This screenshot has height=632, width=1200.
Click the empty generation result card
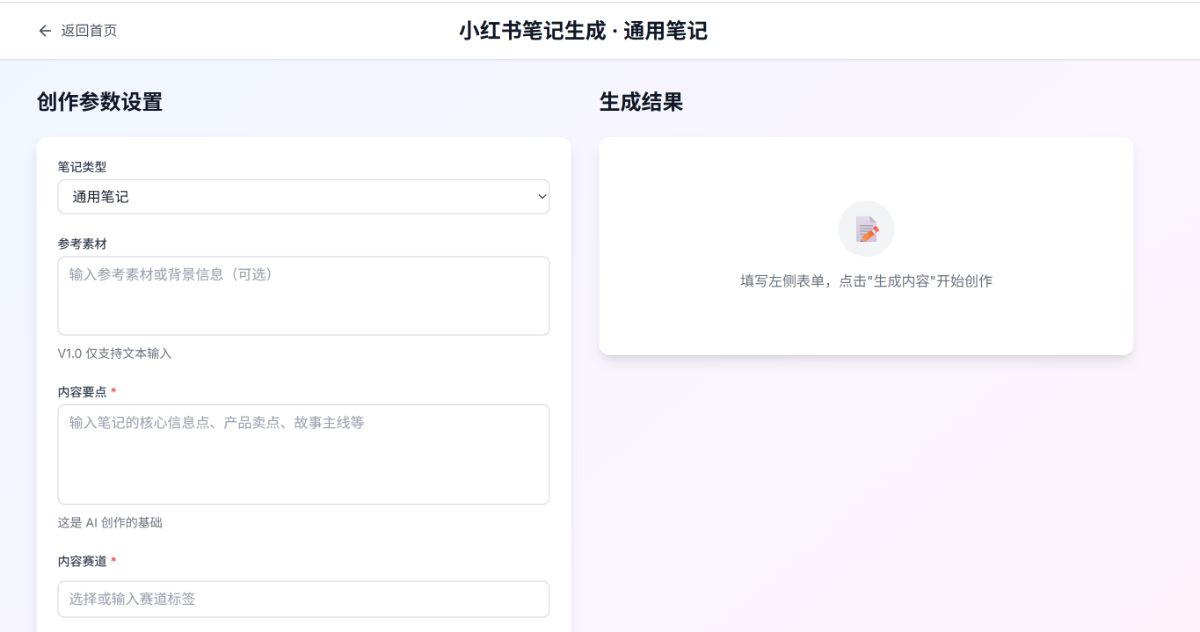(865, 246)
